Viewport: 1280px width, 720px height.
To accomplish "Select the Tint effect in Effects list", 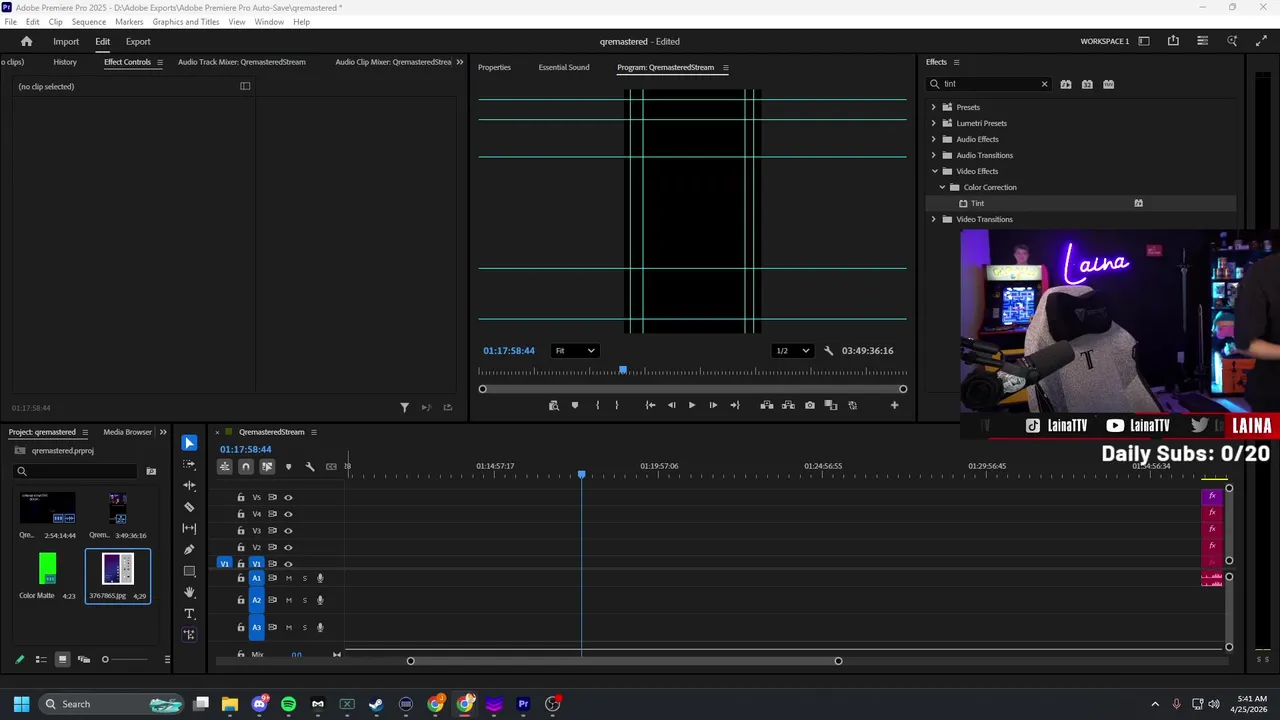I will click(x=977, y=203).
